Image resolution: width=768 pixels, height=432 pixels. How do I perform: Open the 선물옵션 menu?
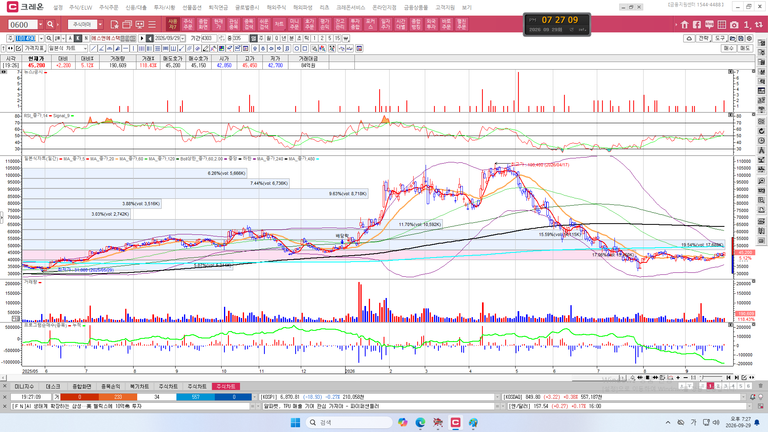pyautogui.click(x=192, y=7)
